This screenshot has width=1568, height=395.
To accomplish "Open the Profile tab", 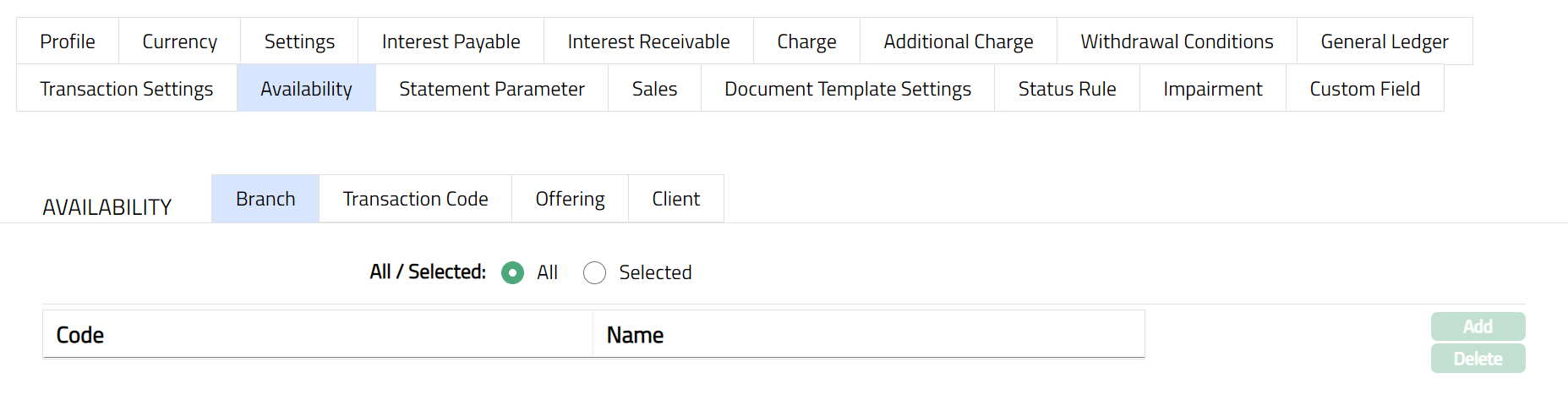I will point(68,41).
